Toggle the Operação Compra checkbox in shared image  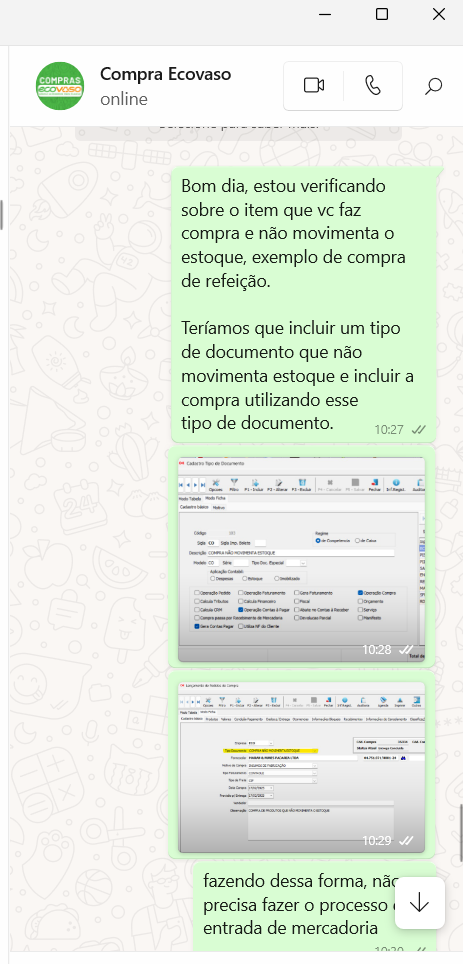(360, 593)
